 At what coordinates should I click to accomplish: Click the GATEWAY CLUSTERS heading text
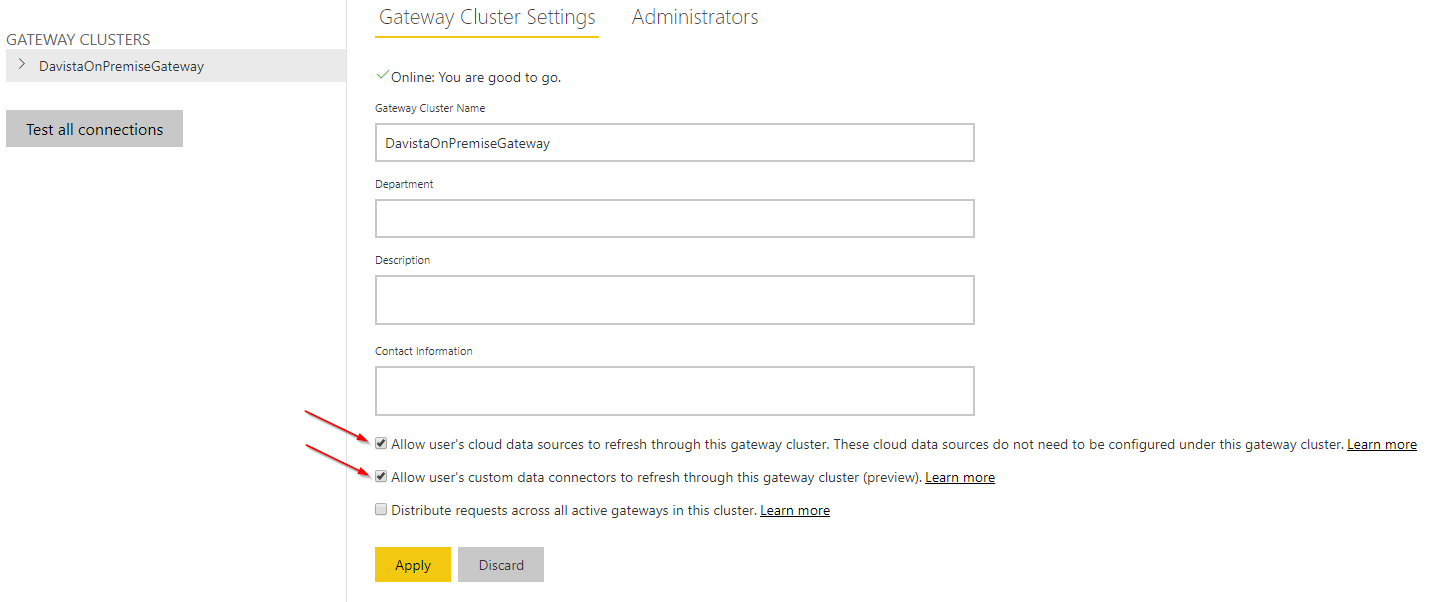click(x=78, y=40)
